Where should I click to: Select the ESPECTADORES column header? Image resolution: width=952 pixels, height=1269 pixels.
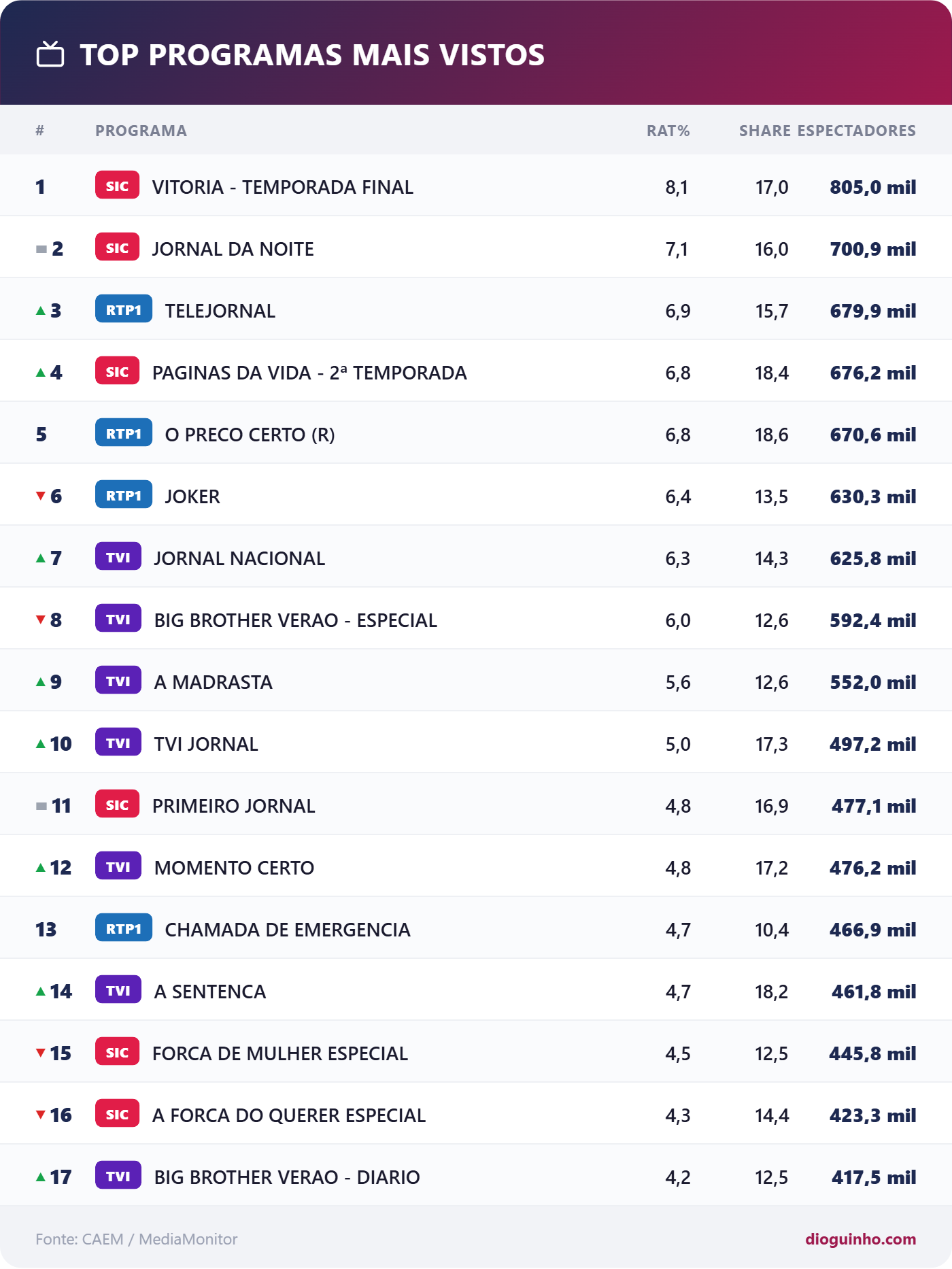click(856, 131)
